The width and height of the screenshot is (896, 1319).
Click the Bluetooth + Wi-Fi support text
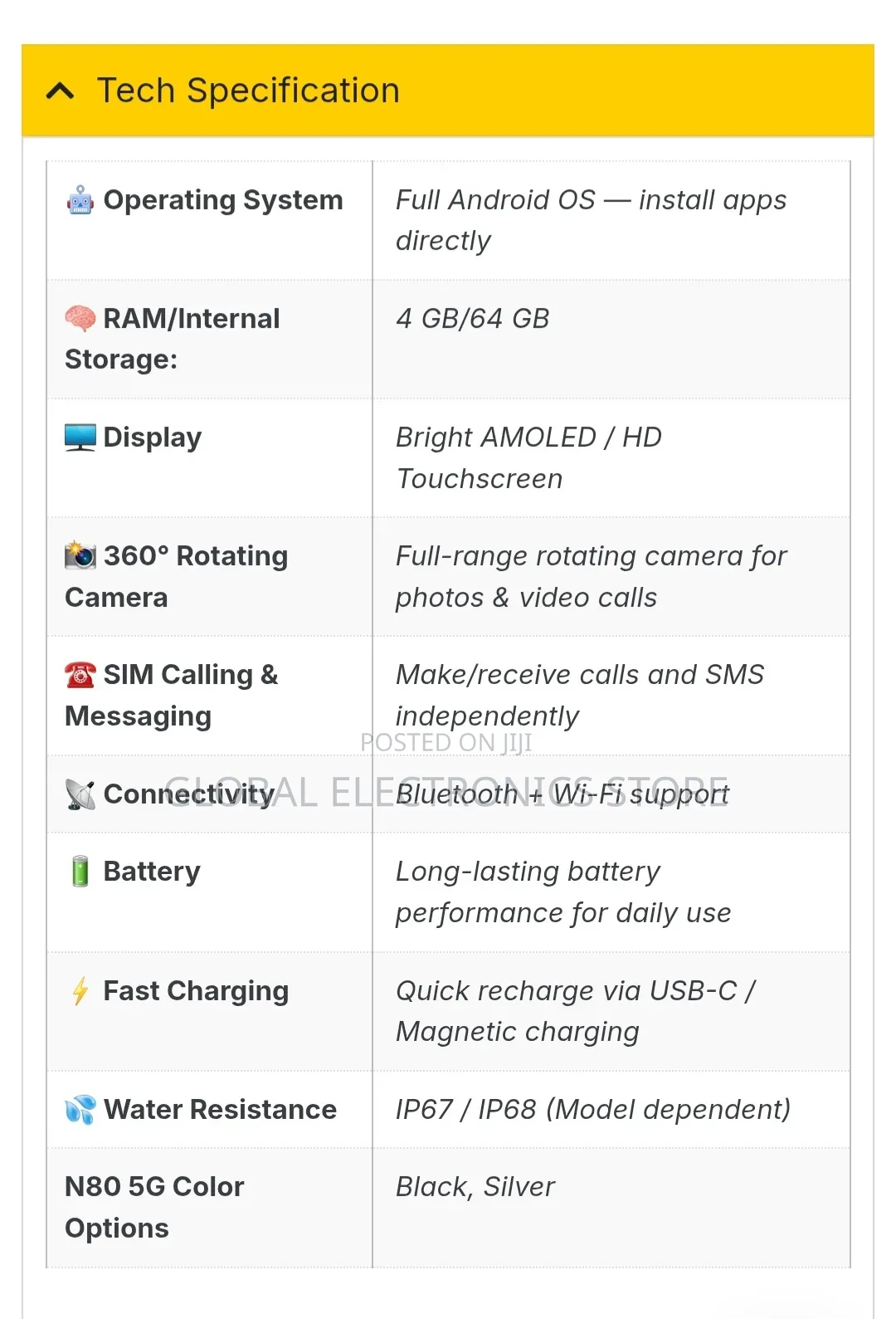pos(562,794)
